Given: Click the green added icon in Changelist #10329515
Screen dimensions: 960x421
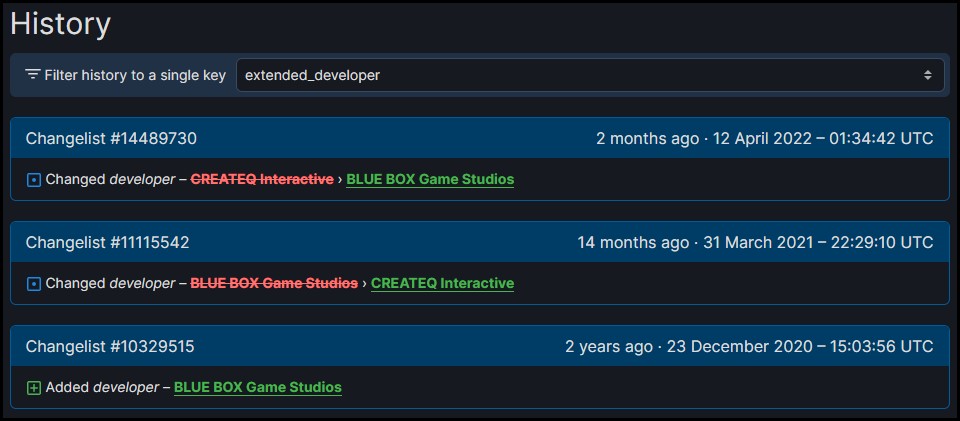Looking at the screenshot, I should [34, 388].
